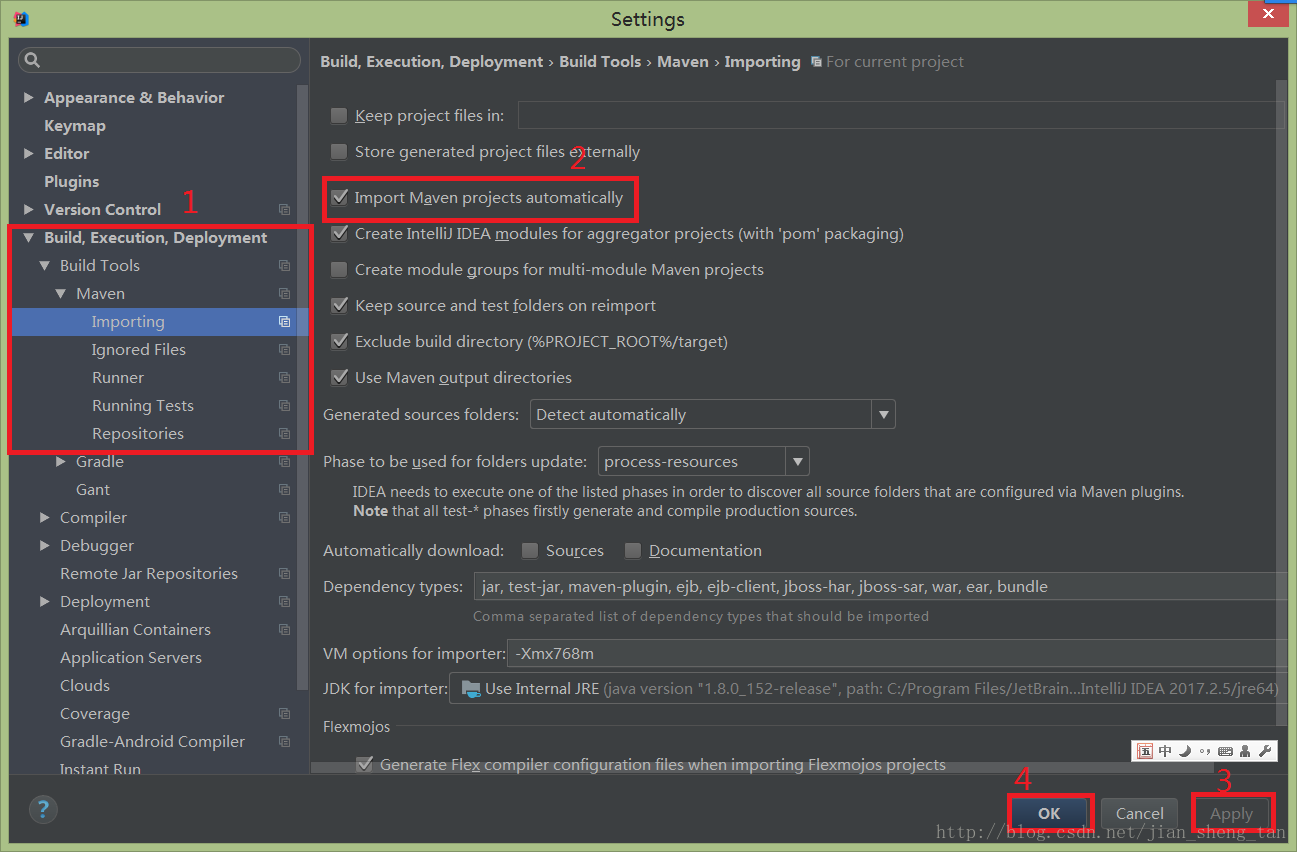The height and width of the screenshot is (852, 1297).
Task: Toggle 'Use Maven output directories' checkbox
Action: coord(339,378)
